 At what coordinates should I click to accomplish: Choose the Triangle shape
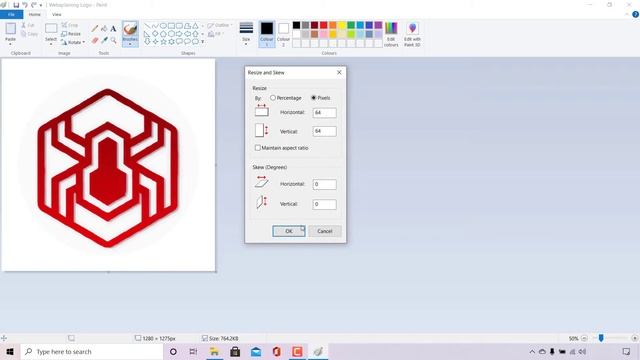tap(196, 26)
